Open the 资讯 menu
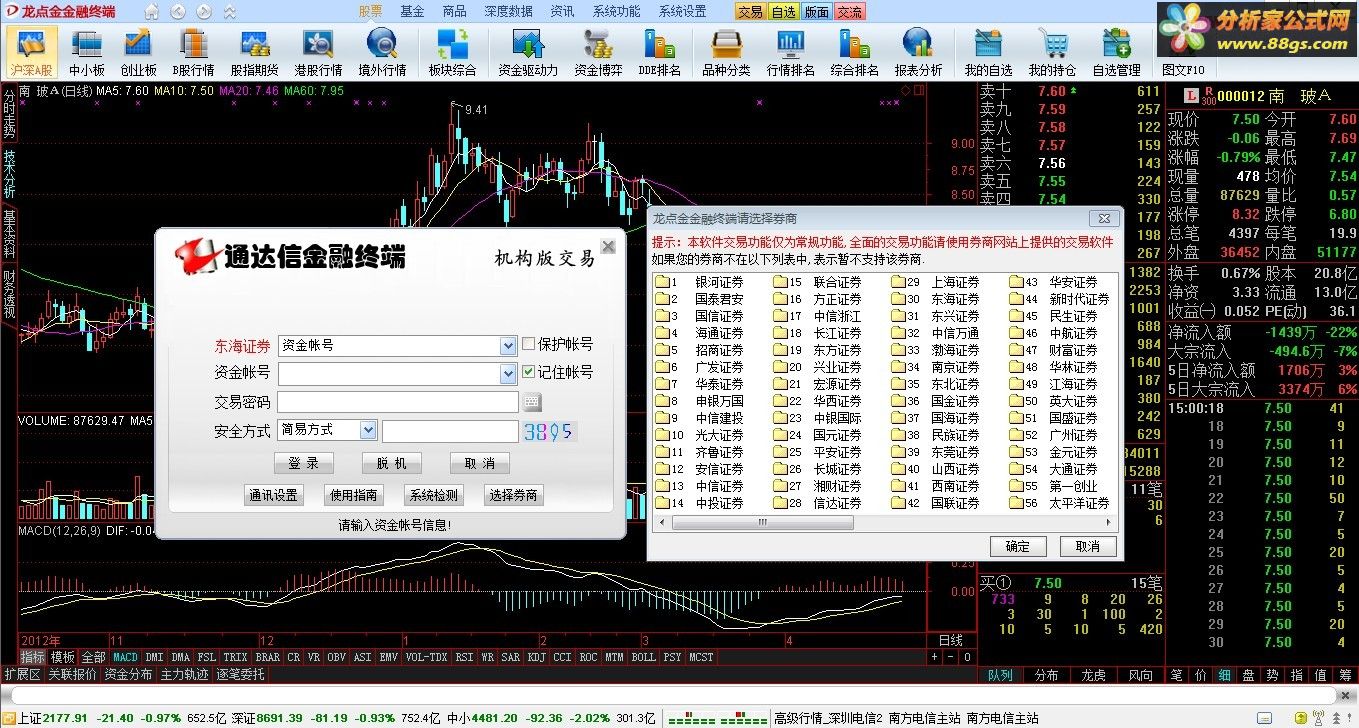Image resolution: width=1359 pixels, height=728 pixels. [x=562, y=12]
